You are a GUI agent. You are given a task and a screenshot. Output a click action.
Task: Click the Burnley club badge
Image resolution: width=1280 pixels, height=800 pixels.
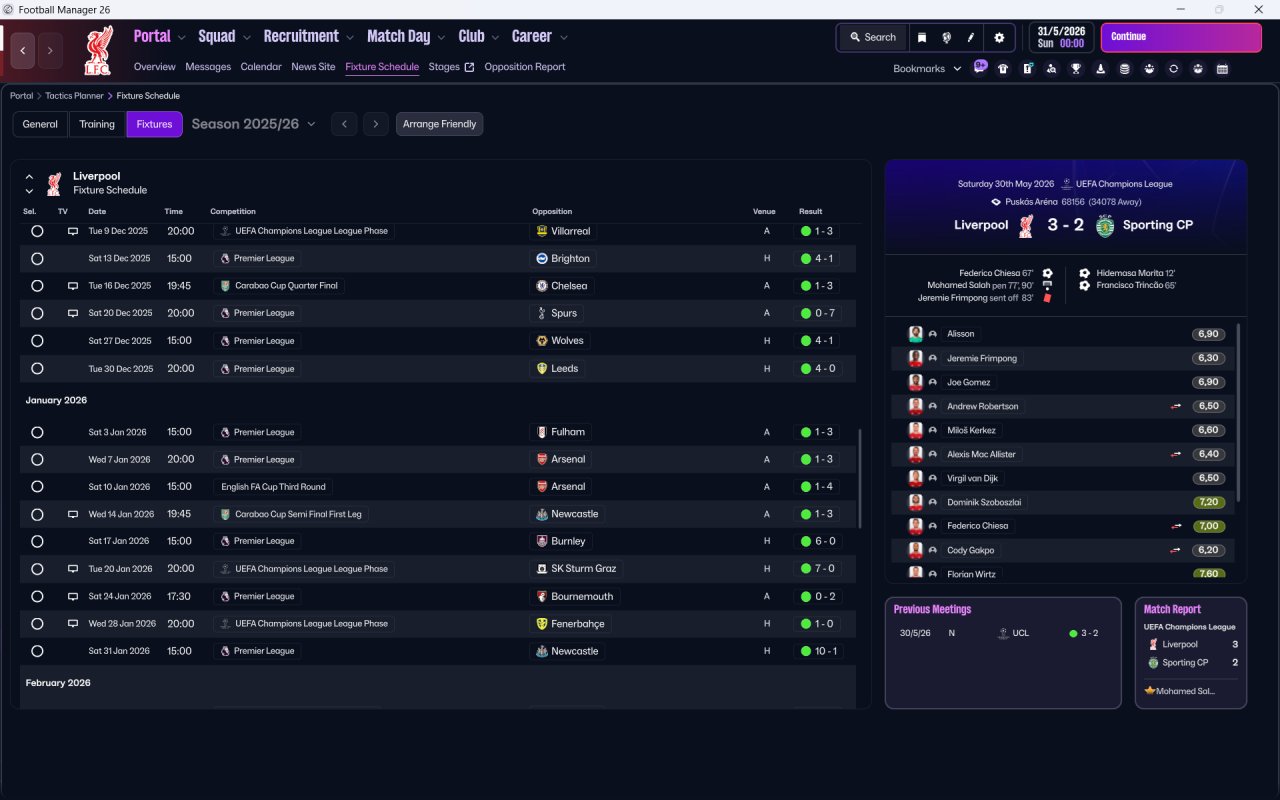(x=542, y=541)
